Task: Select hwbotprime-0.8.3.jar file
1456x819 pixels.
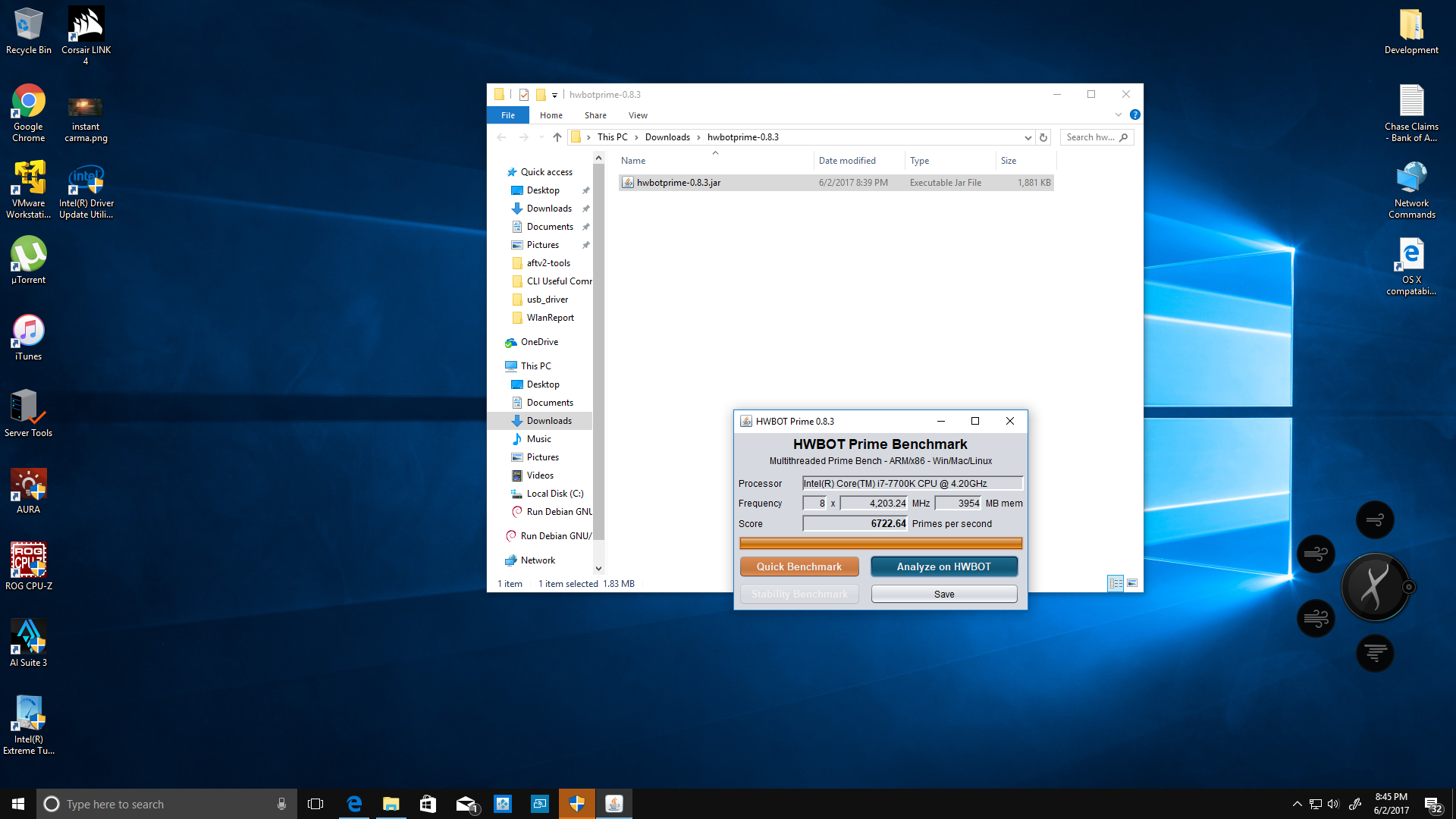Action: (x=836, y=183)
